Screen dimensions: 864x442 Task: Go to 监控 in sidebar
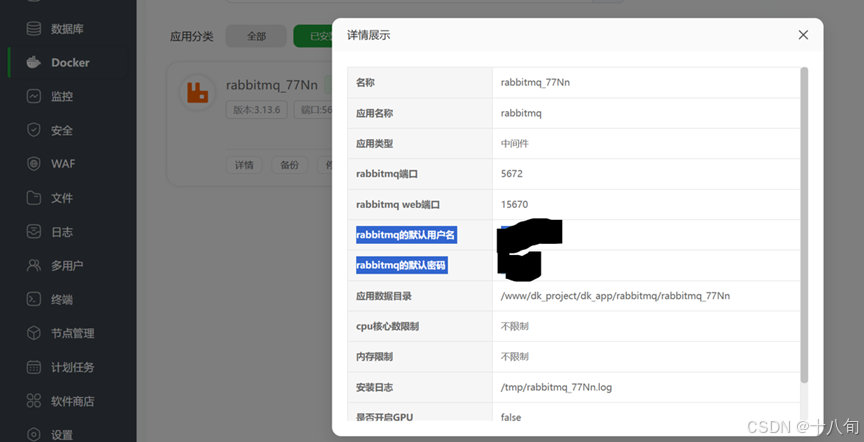62,96
